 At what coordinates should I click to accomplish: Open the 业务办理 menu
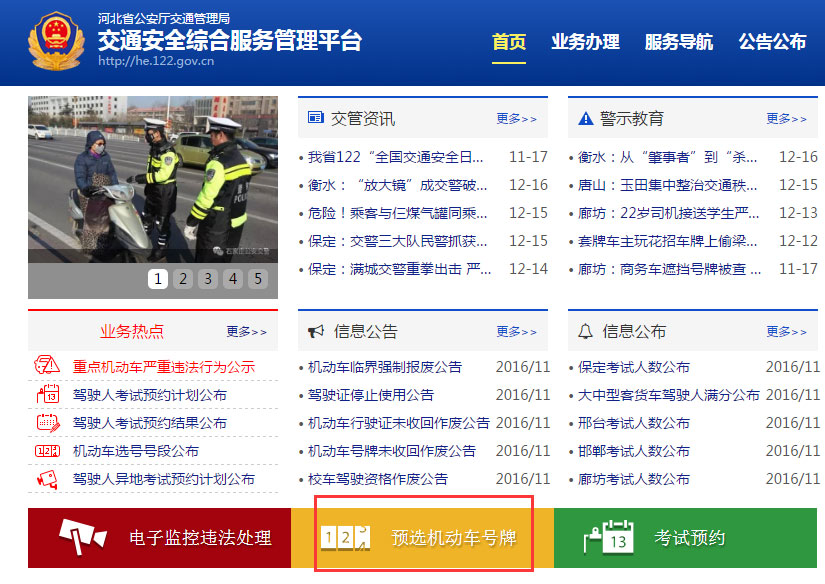coord(586,42)
